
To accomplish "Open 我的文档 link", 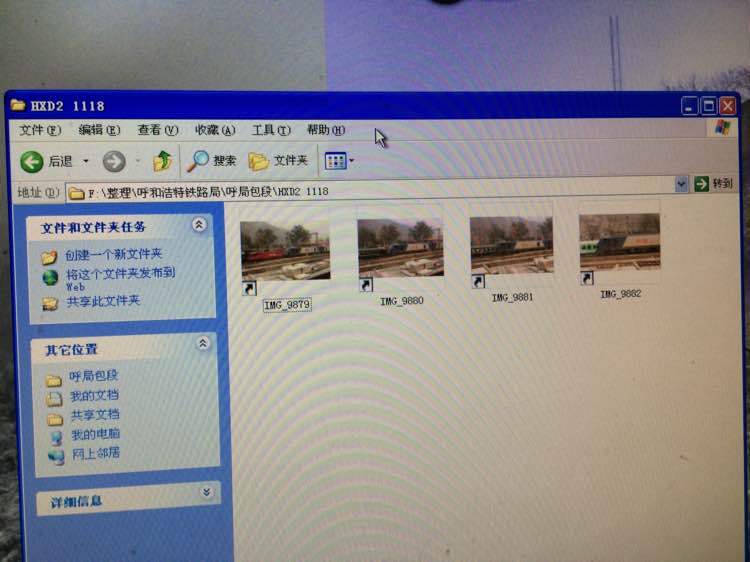I will (x=95, y=396).
